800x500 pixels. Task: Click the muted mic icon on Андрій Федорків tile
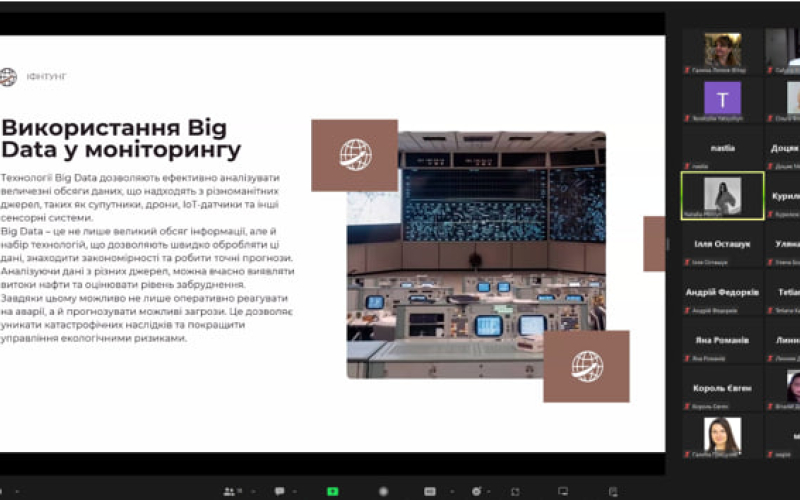pyautogui.click(x=687, y=311)
